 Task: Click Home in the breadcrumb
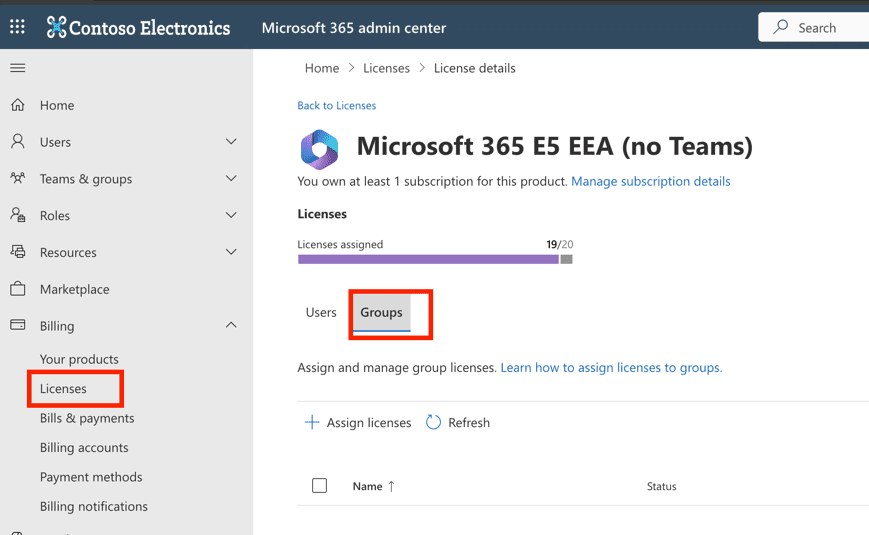tap(322, 68)
